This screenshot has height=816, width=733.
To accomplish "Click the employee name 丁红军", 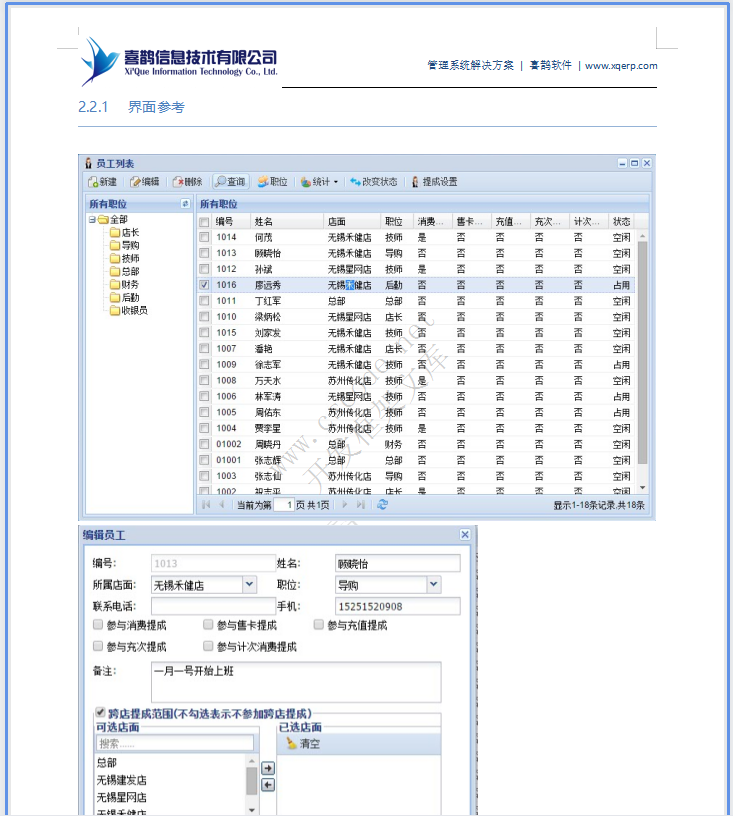I will (x=267, y=301).
